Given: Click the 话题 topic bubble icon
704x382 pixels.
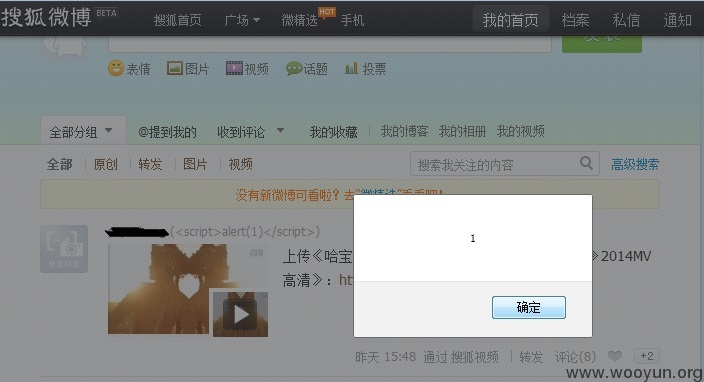Looking at the screenshot, I should [x=294, y=69].
